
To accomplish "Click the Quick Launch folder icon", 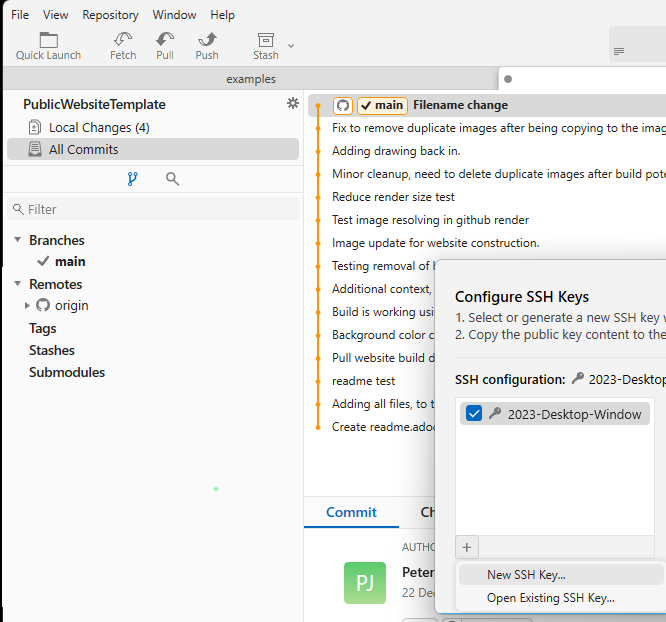I will click(x=48, y=40).
